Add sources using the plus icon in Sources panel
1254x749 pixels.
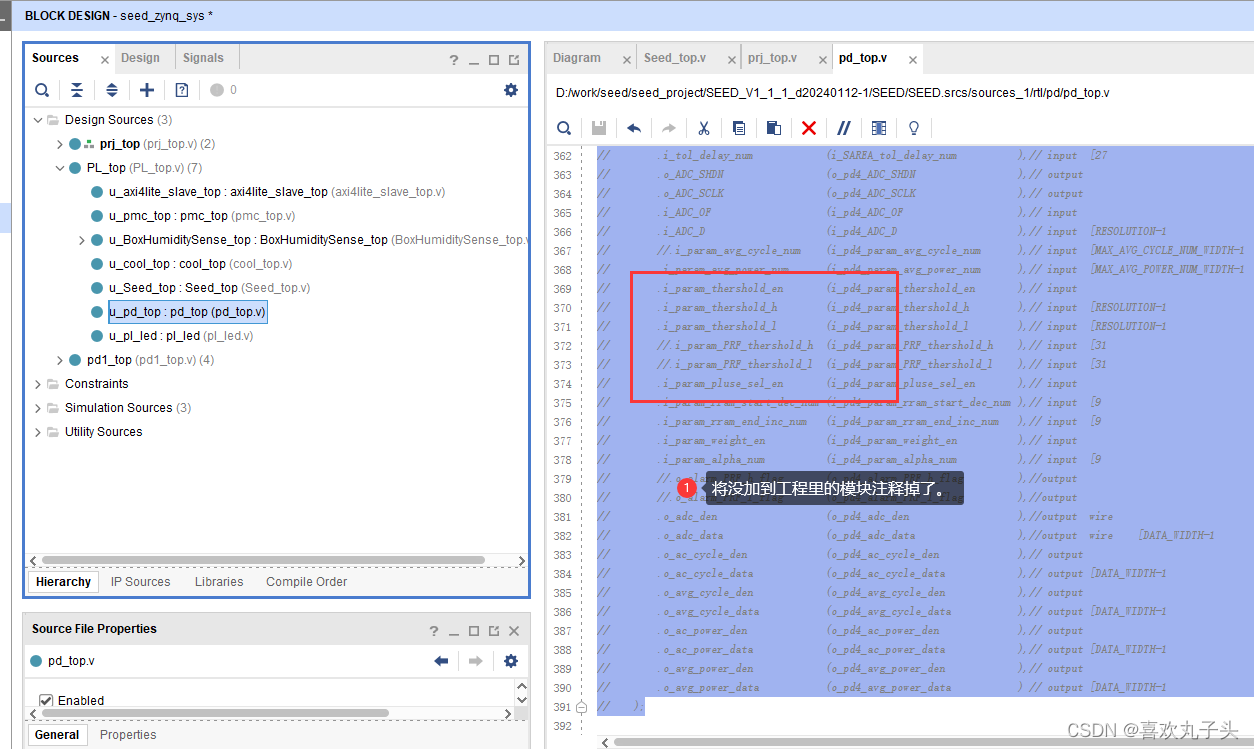[x=146, y=90]
